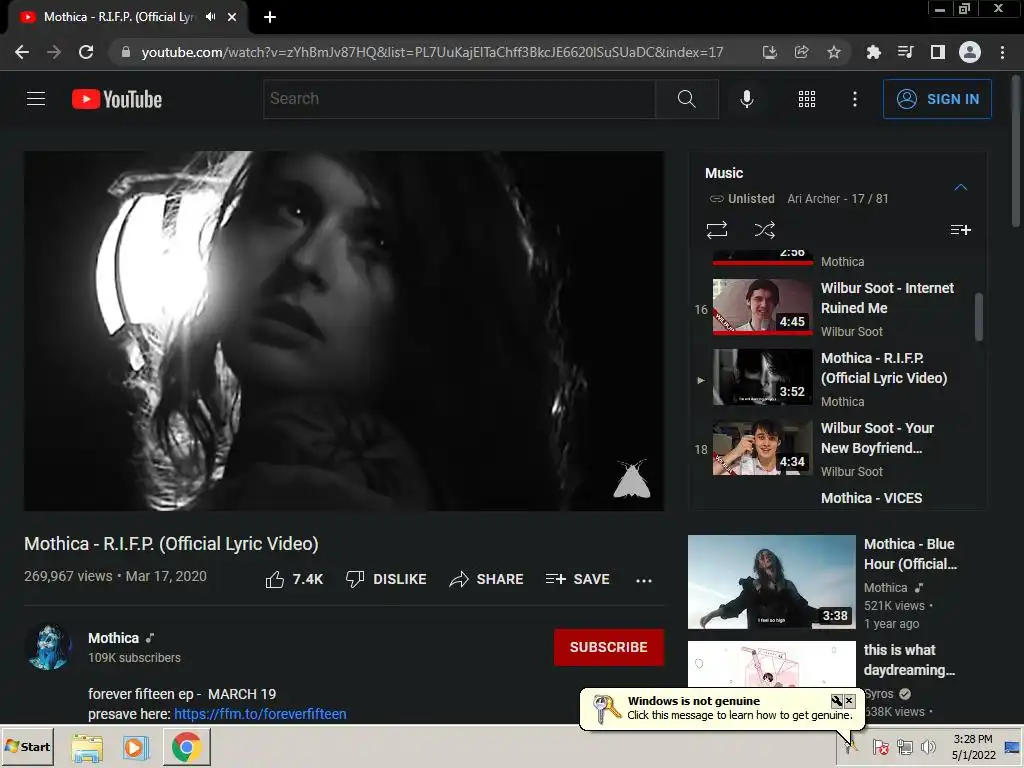Click the network tray icon
This screenshot has width=1024, height=768.
click(x=904, y=746)
